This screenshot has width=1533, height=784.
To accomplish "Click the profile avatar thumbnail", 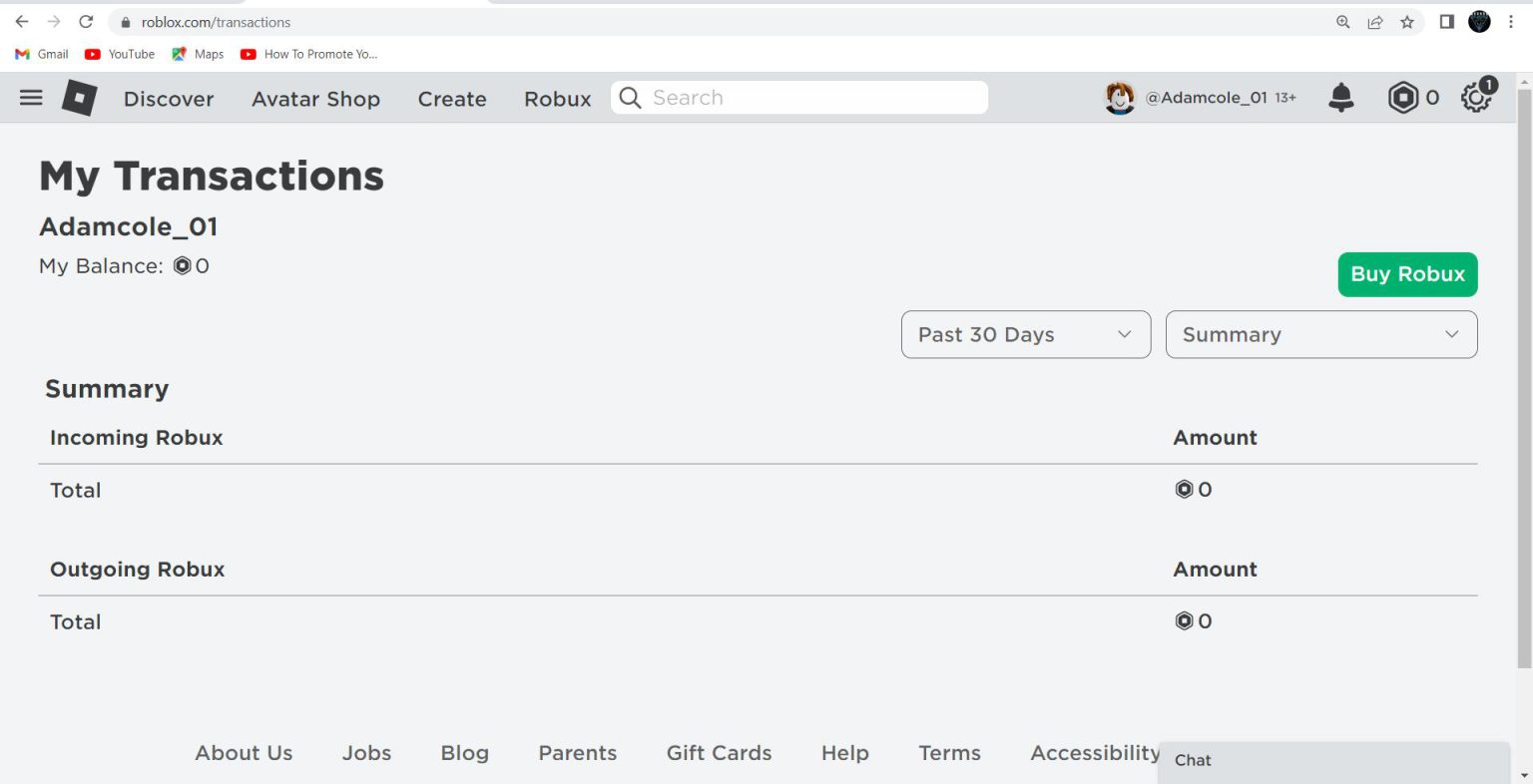I will [1120, 97].
